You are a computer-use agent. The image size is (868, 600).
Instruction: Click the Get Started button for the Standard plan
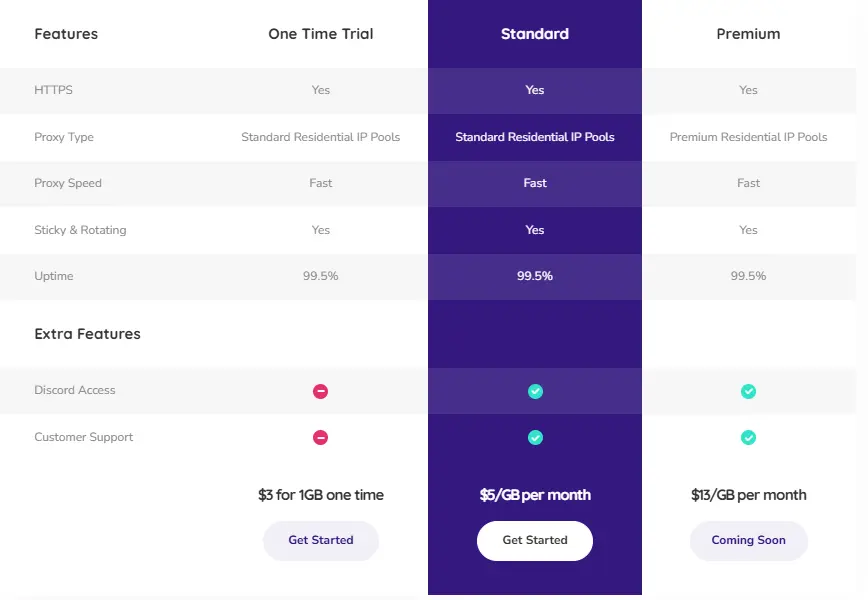click(x=534, y=540)
